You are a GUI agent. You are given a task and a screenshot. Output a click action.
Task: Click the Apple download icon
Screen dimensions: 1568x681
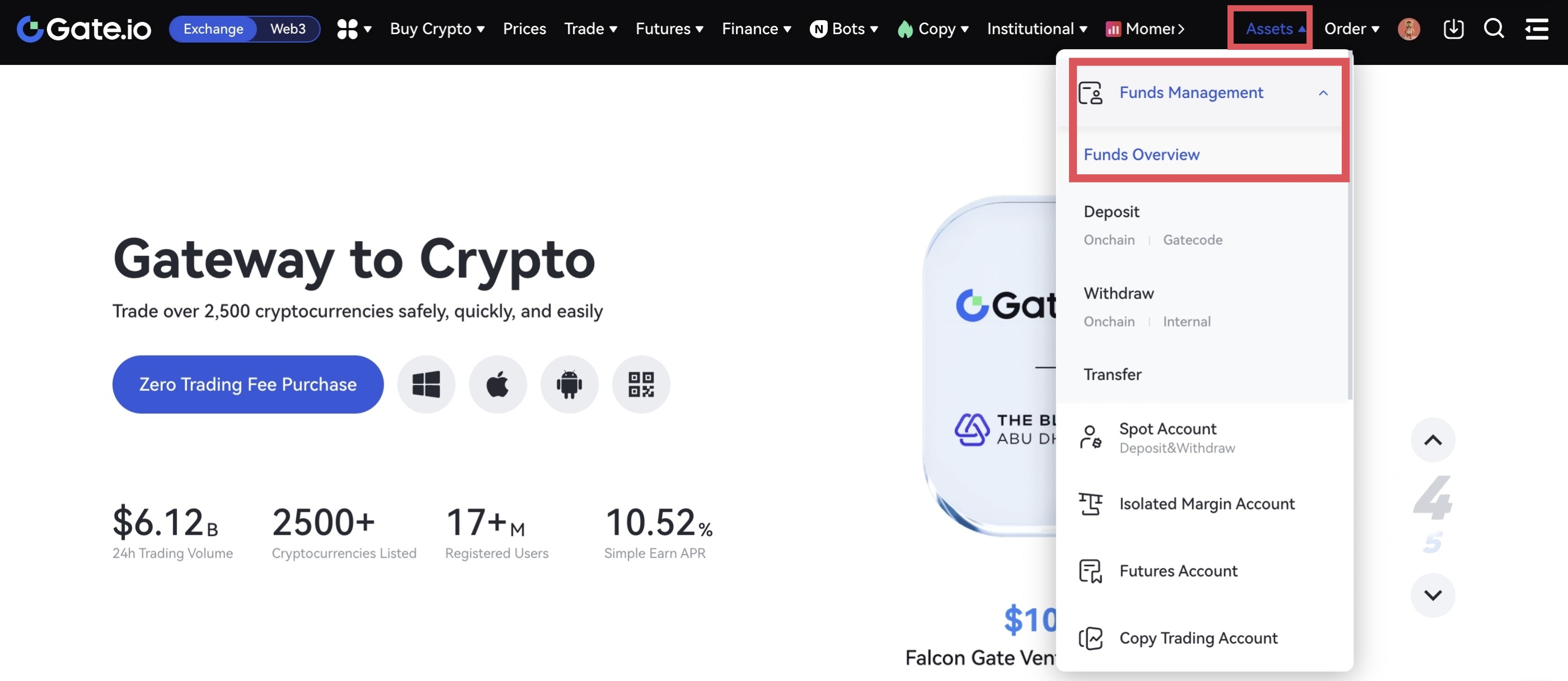(x=497, y=384)
